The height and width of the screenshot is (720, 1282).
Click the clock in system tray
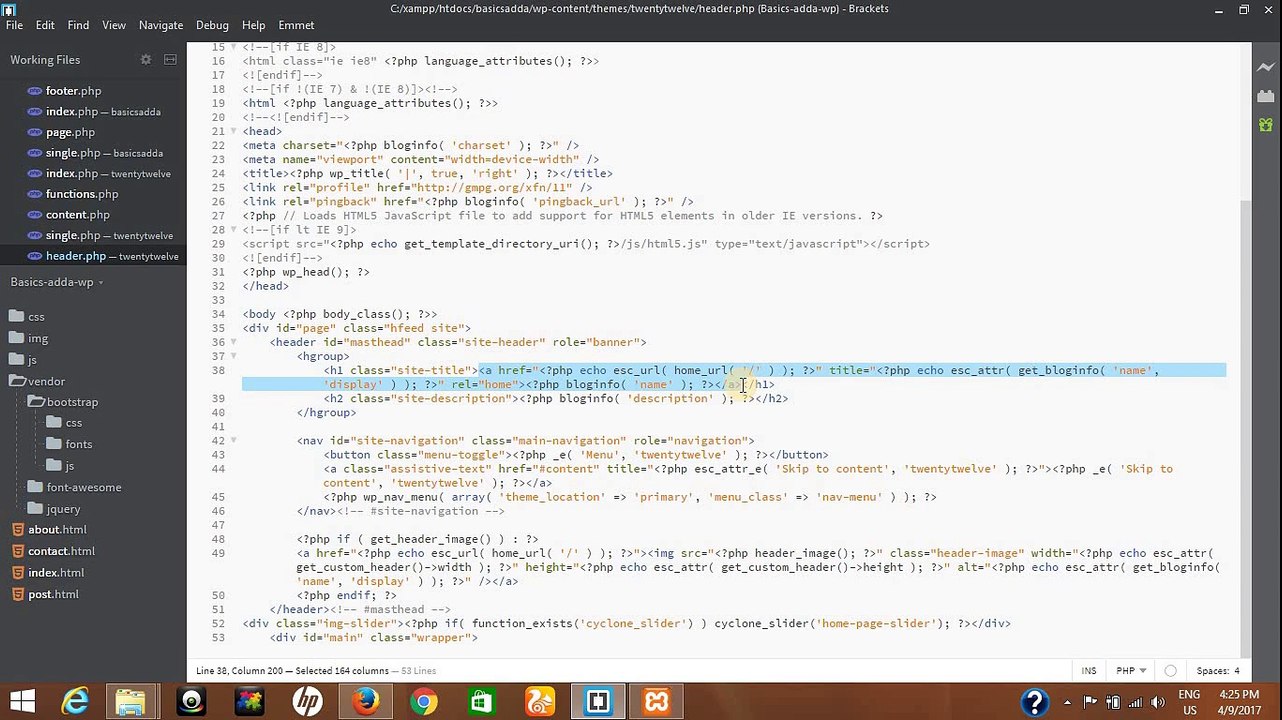click(x=1238, y=702)
